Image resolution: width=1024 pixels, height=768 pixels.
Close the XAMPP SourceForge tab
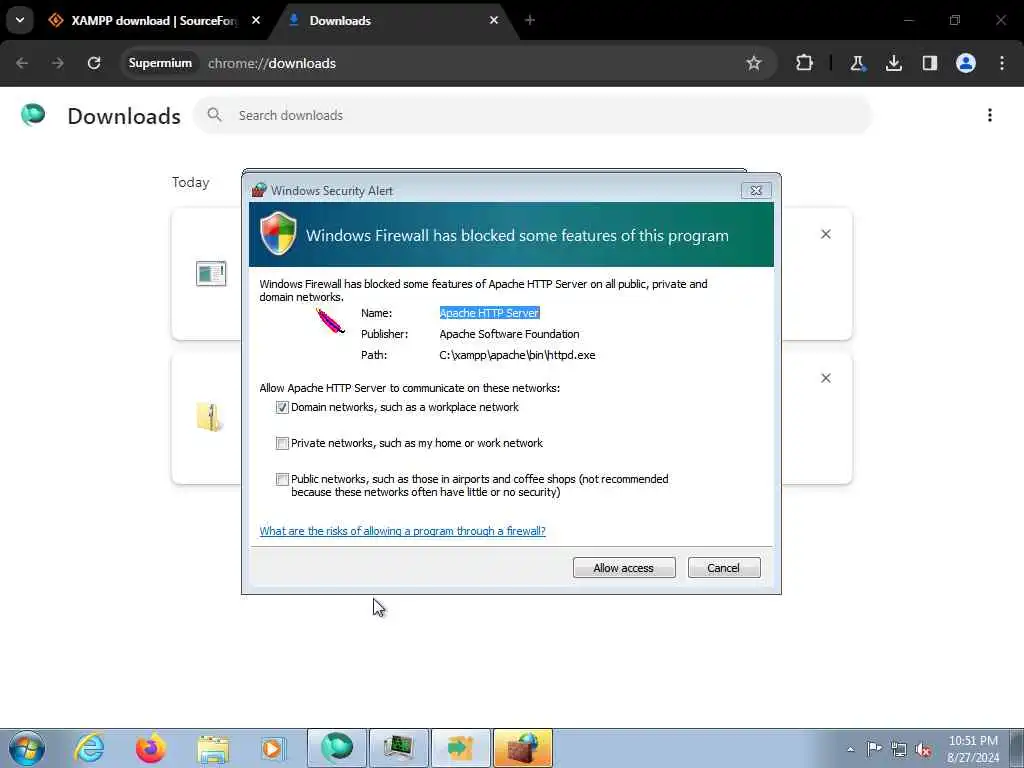[256, 20]
